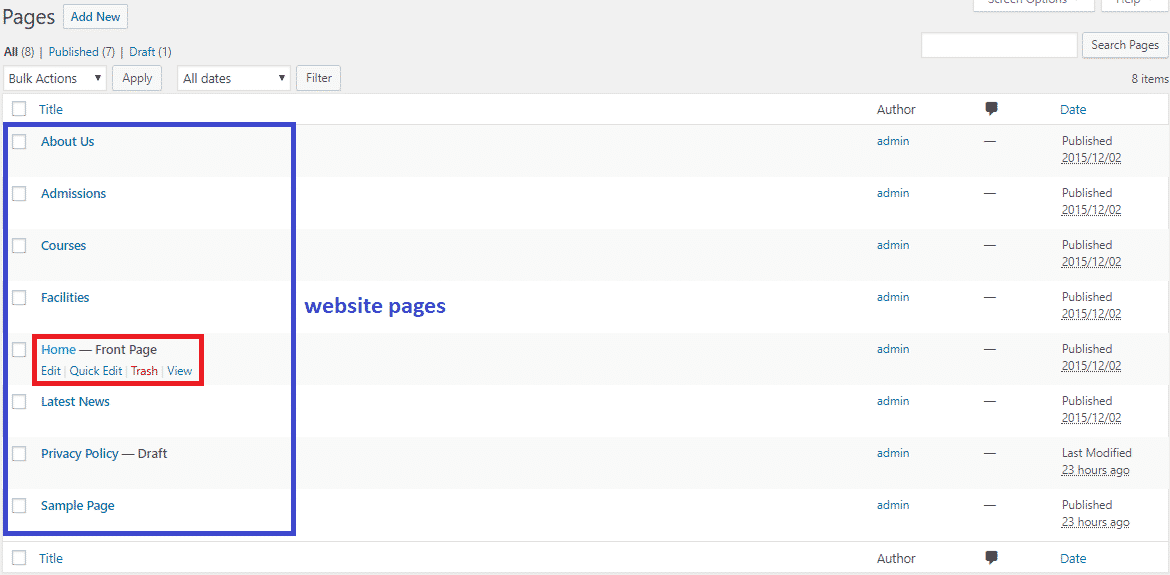
Task: Click the admin author link in the Home row
Action: coord(893,348)
